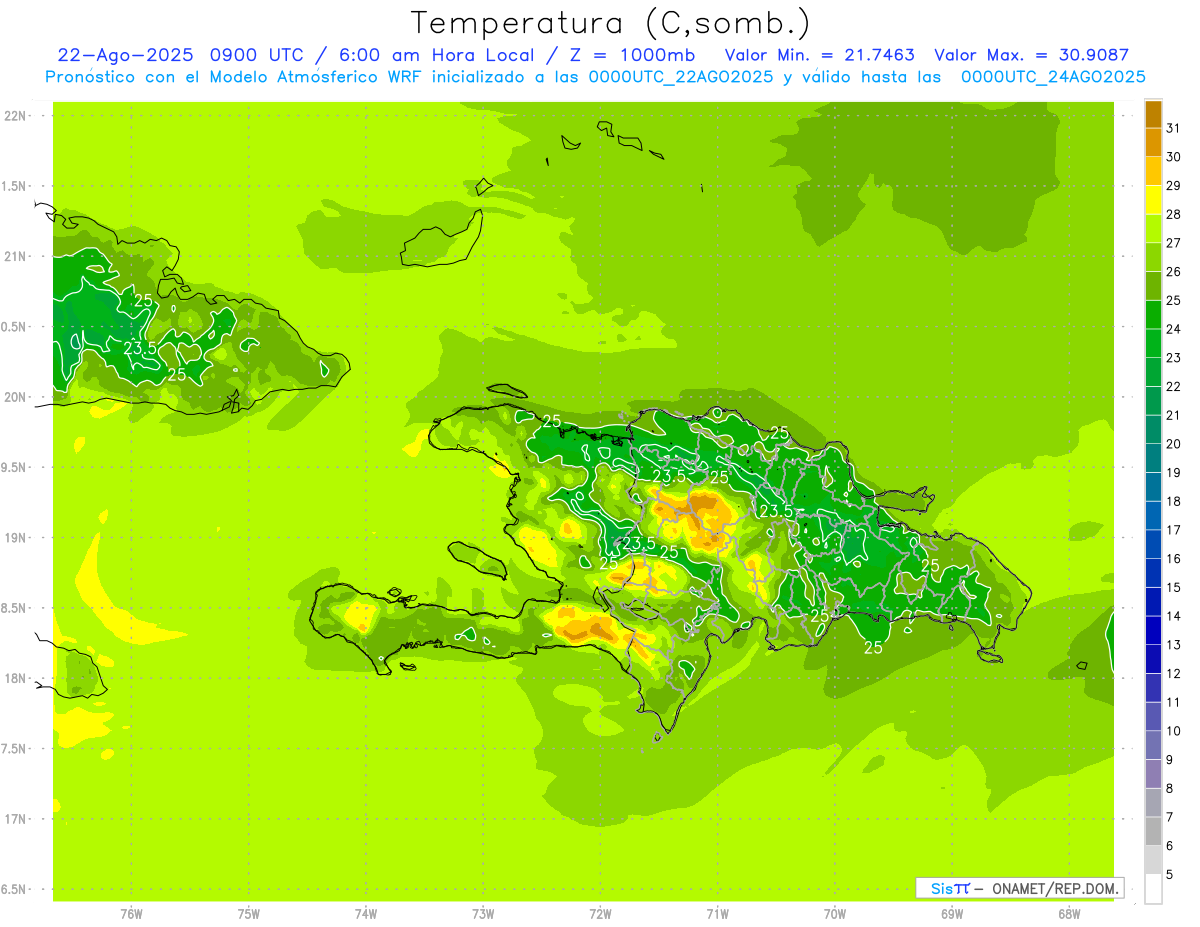Click the green swatch between 24 and 25
1200x927 pixels.
point(1153,315)
